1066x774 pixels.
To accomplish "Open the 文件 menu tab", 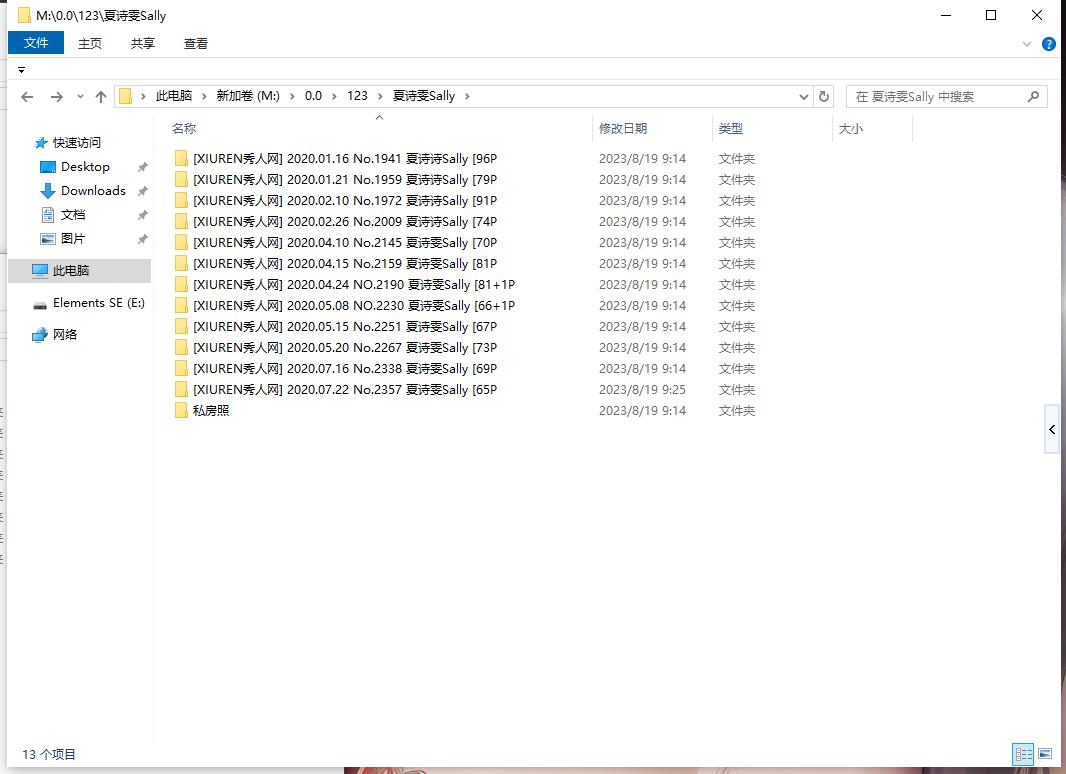I will [36, 43].
